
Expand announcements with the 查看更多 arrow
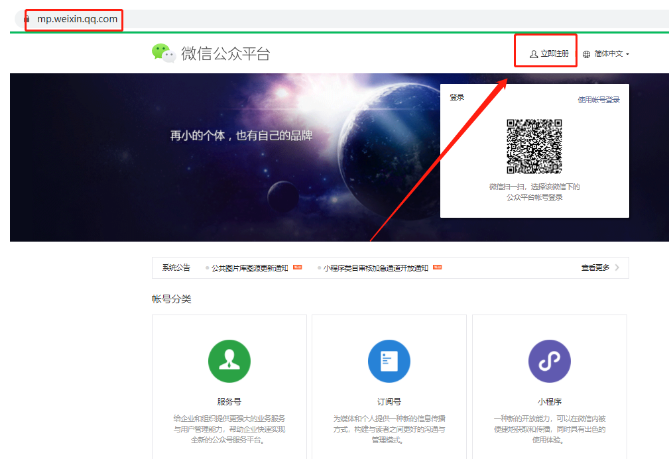[x=617, y=268]
